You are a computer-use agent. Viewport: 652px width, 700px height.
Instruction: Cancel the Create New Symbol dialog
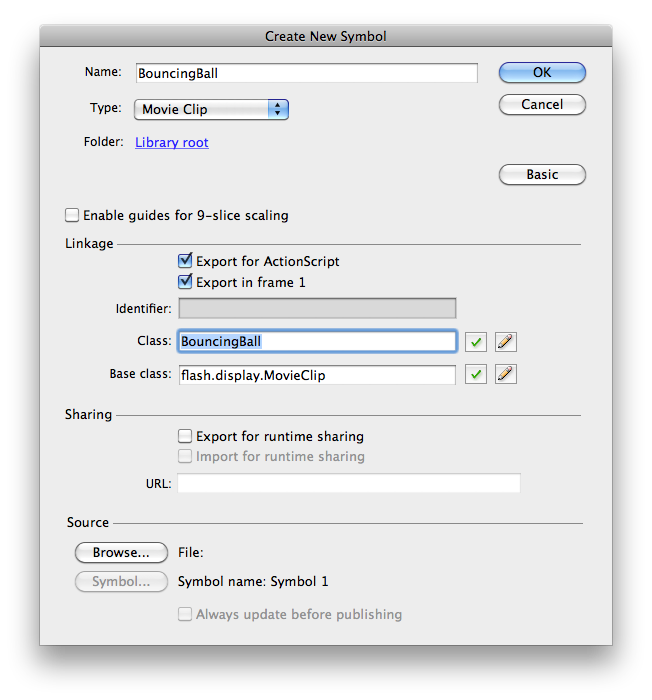pyautogui.click(x=542, y=104)
